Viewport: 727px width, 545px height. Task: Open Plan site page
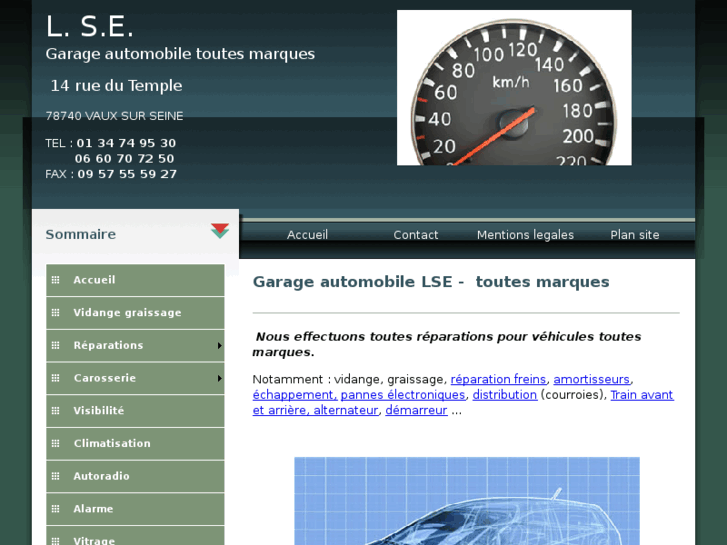(635, 235)
